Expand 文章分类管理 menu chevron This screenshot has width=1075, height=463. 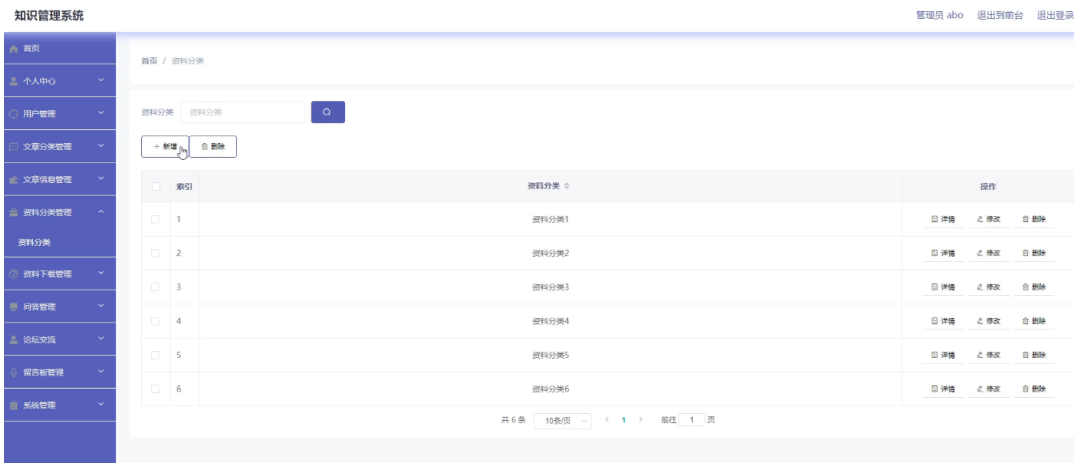tap(101, 146)
